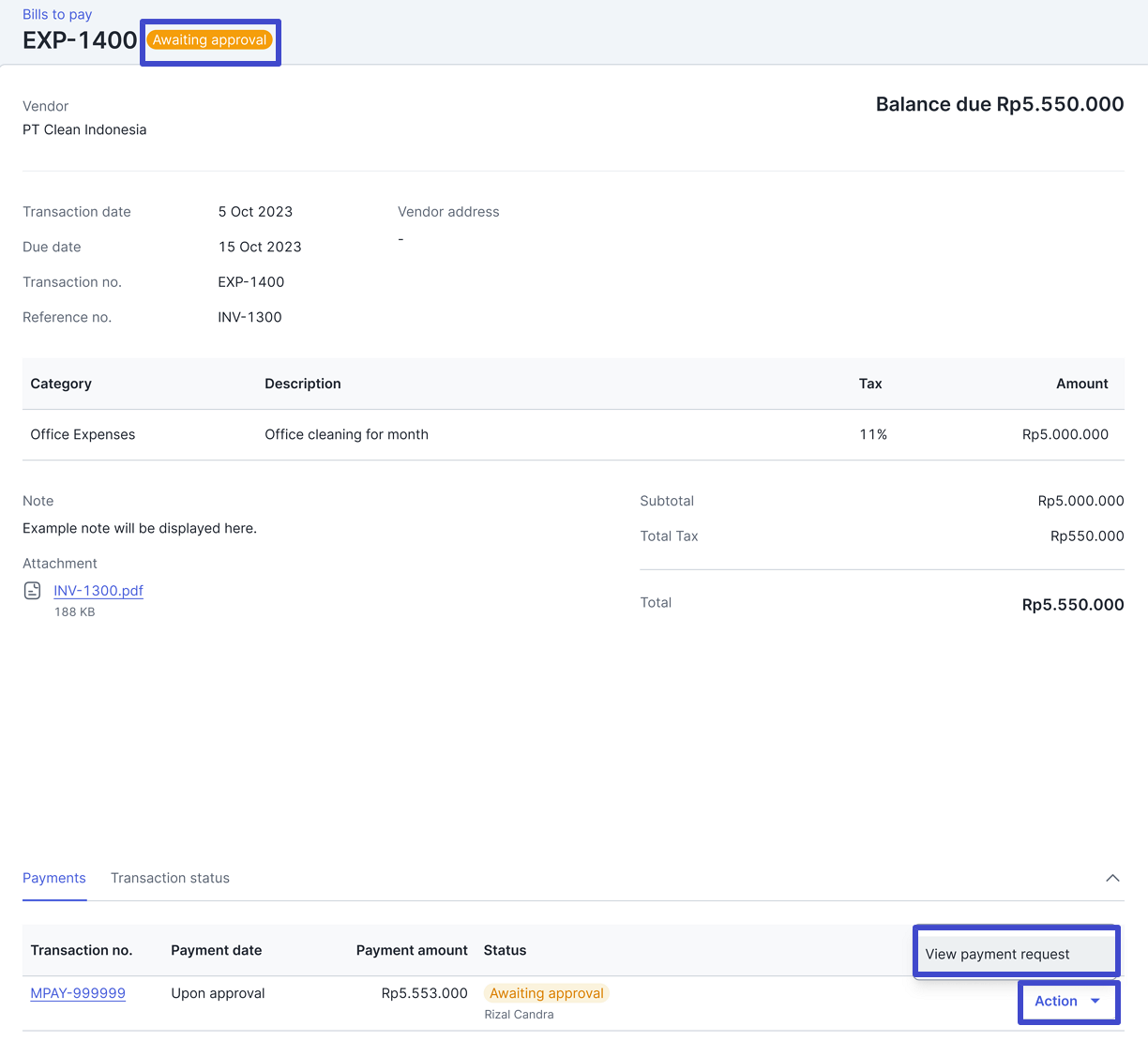Click the Balance due Rp5.550.000 heading
1148x1041 pixels.
click(999, 104)
